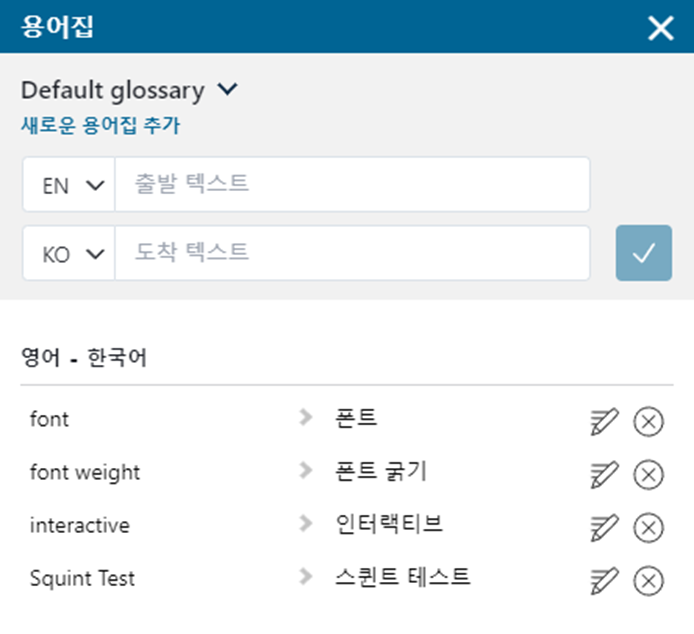Screen dimensions: 694x634
Task: Open the Default glossary dropdown
Action: pyautogui.click(x=129, y=90)
